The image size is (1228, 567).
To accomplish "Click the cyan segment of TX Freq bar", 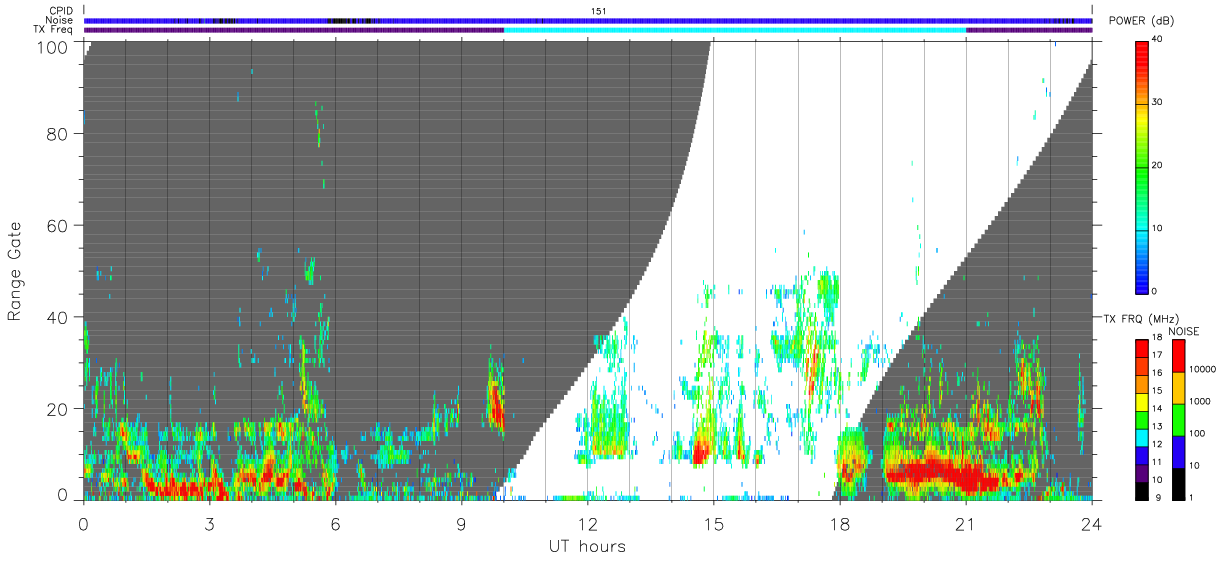I will 735,29.
